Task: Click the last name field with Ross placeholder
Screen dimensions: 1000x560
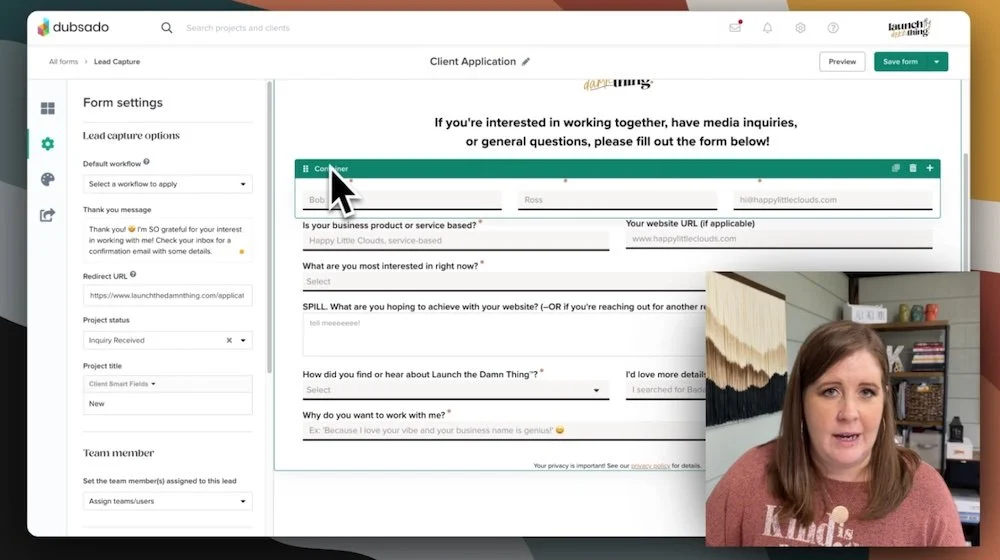Action: click(617, 200)
